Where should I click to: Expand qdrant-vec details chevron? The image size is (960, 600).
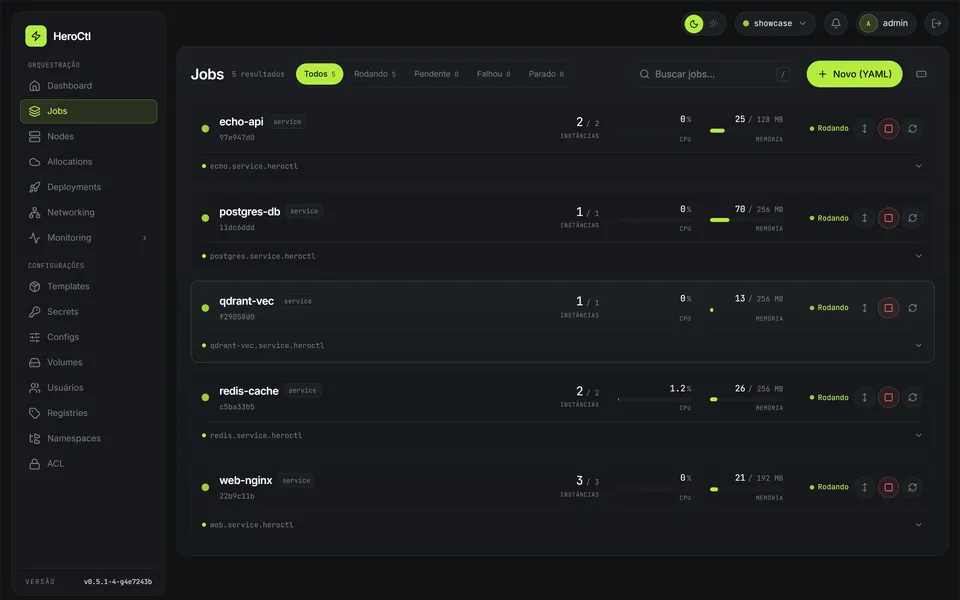coord(918,345)
